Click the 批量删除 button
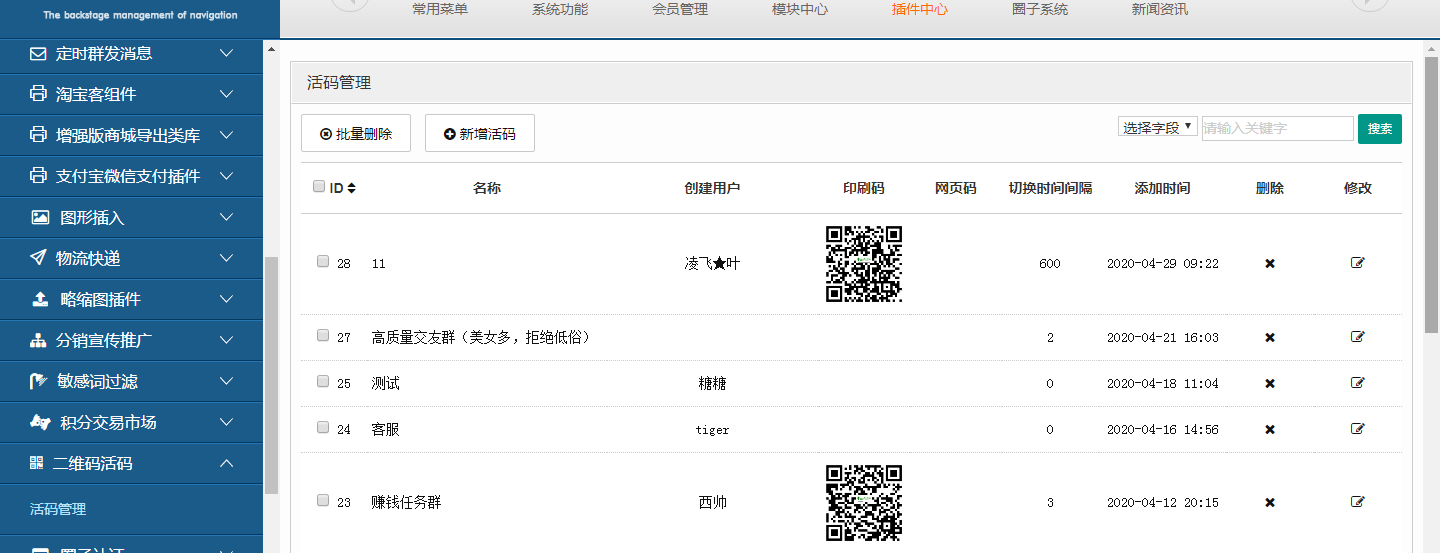Screen dimensions: 1440x553 [356, 133]
